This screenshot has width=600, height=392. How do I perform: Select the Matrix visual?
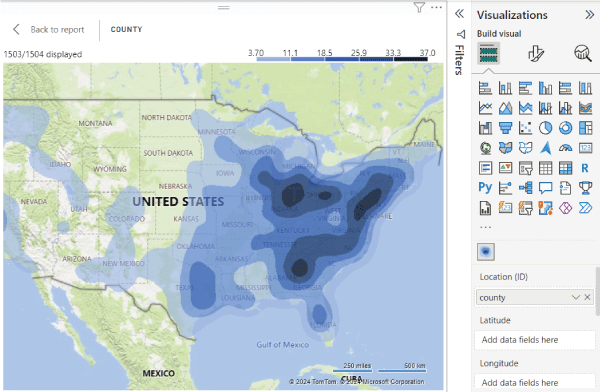click(x=566, y=168)
